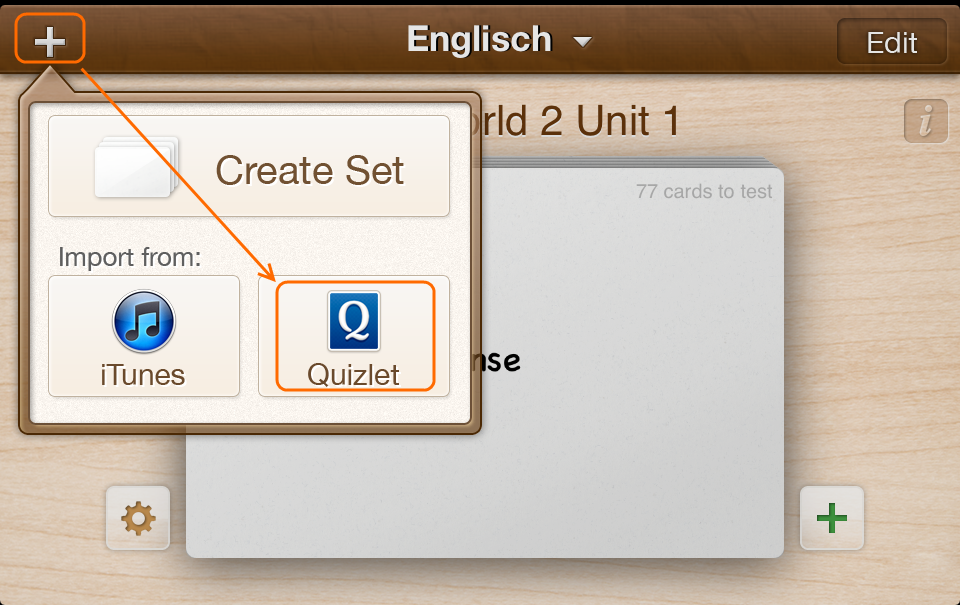960x605 pixels.
Task: Open the gear settings icon
Action: [138, 518]
